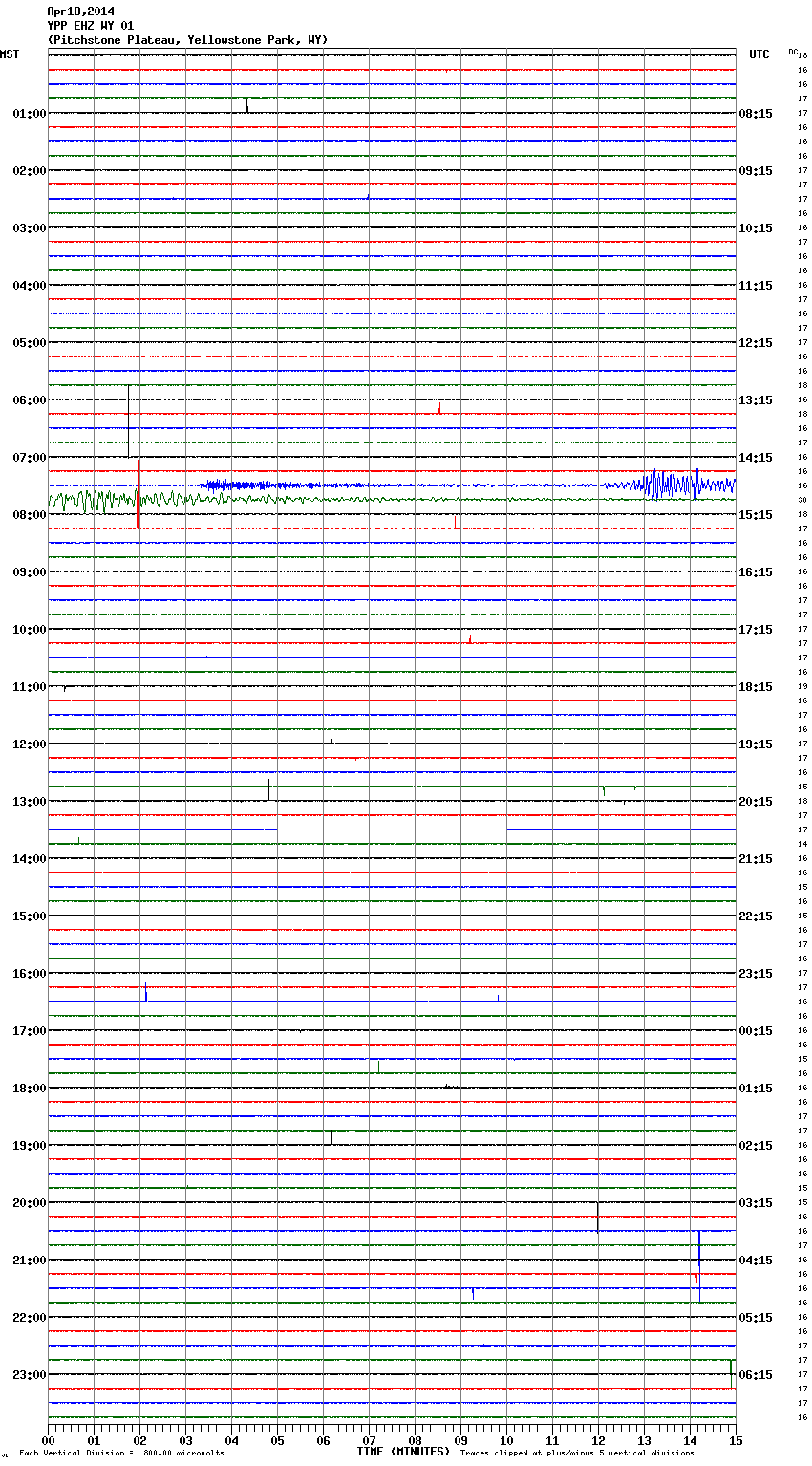This screenshot has height=1466, width=812.
Task: Click minute "03" on the bottom axis
Action: coord(185,1441)
